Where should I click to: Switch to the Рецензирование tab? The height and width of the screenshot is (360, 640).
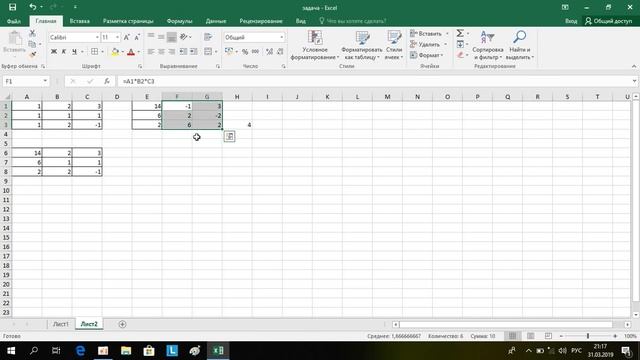(x=261, y=21)
